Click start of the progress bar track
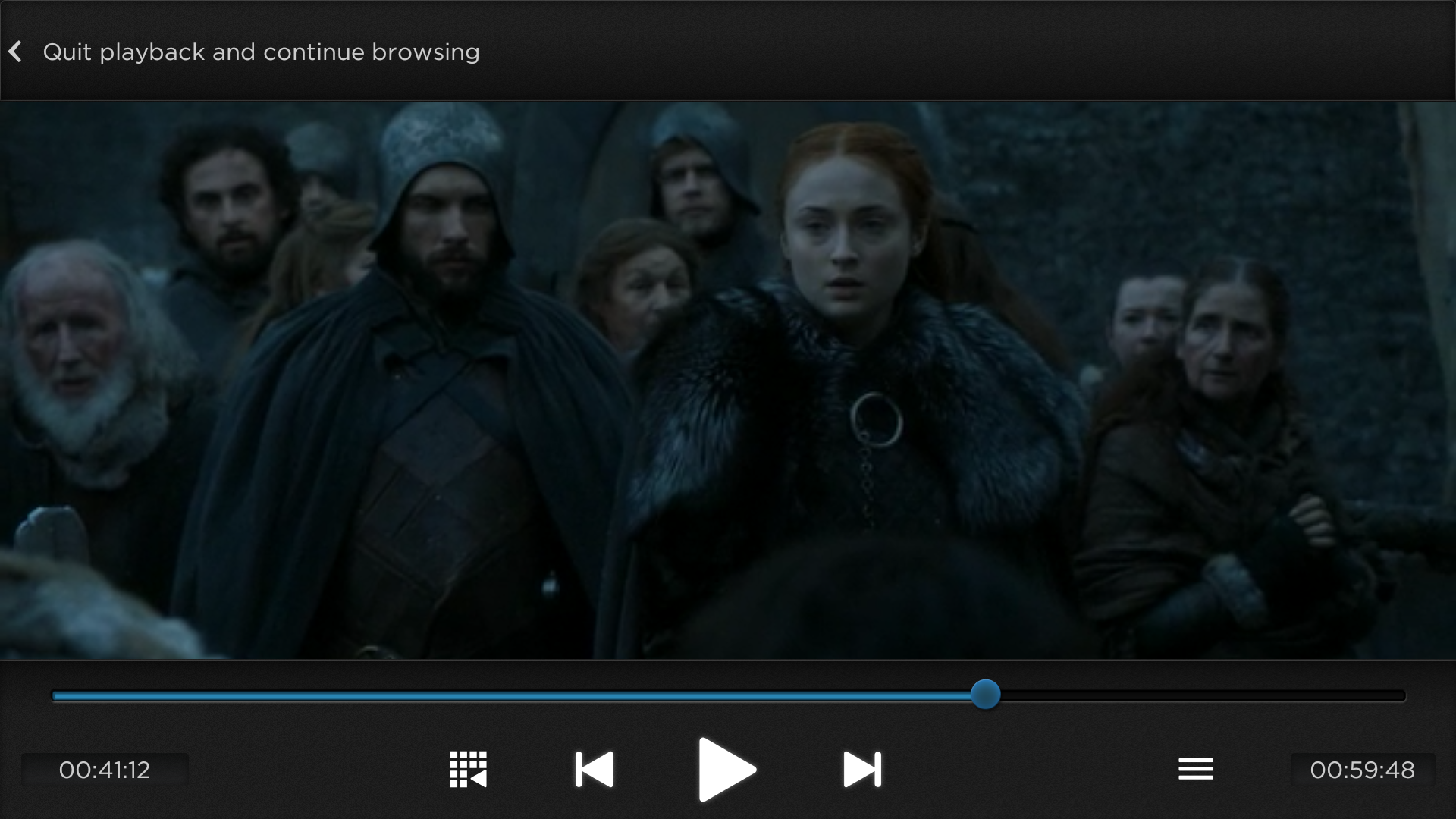The image size is (1456, 819). pyautogui.click(x=56, y=695)
